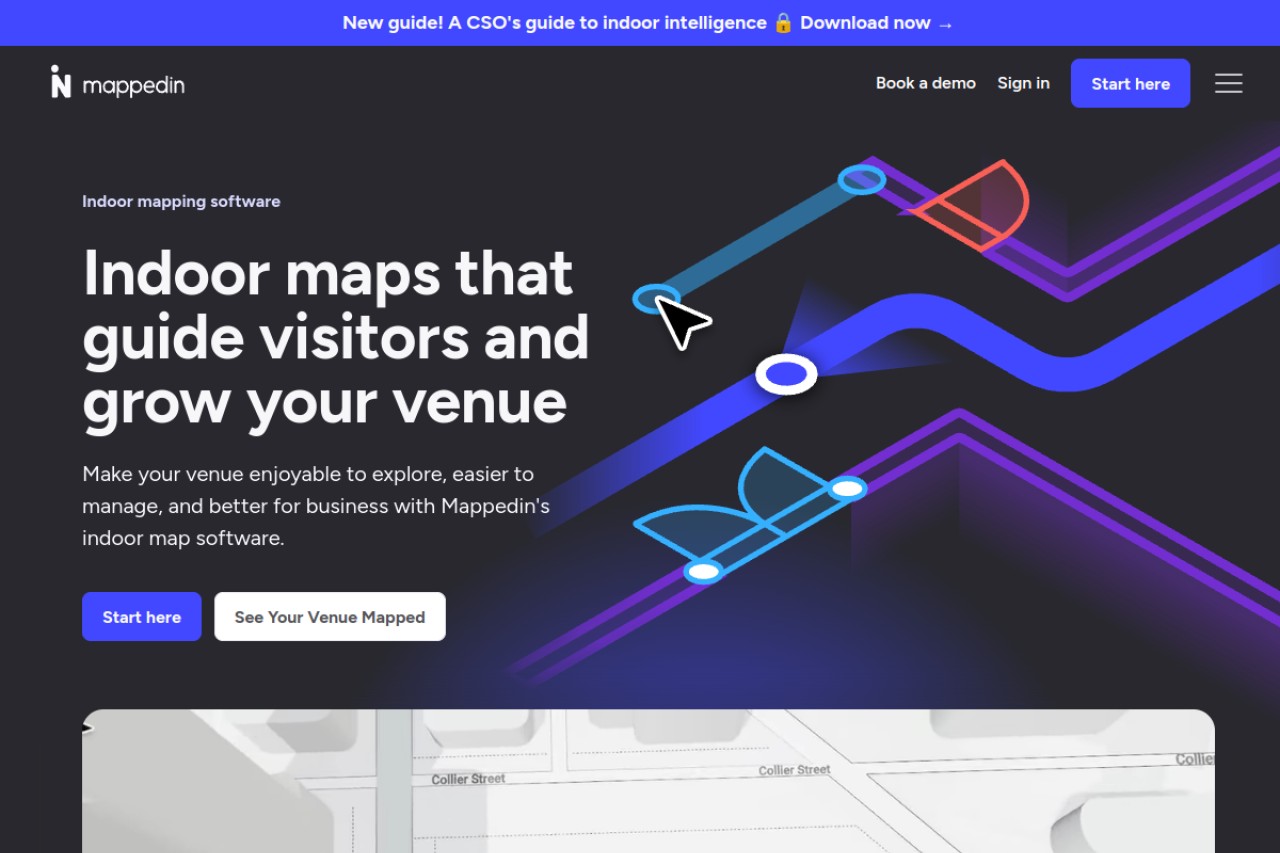This screenshot has height=853, width=1280.
Task: Click the 'Indoor mapping software' label
Action: [181, 201]
